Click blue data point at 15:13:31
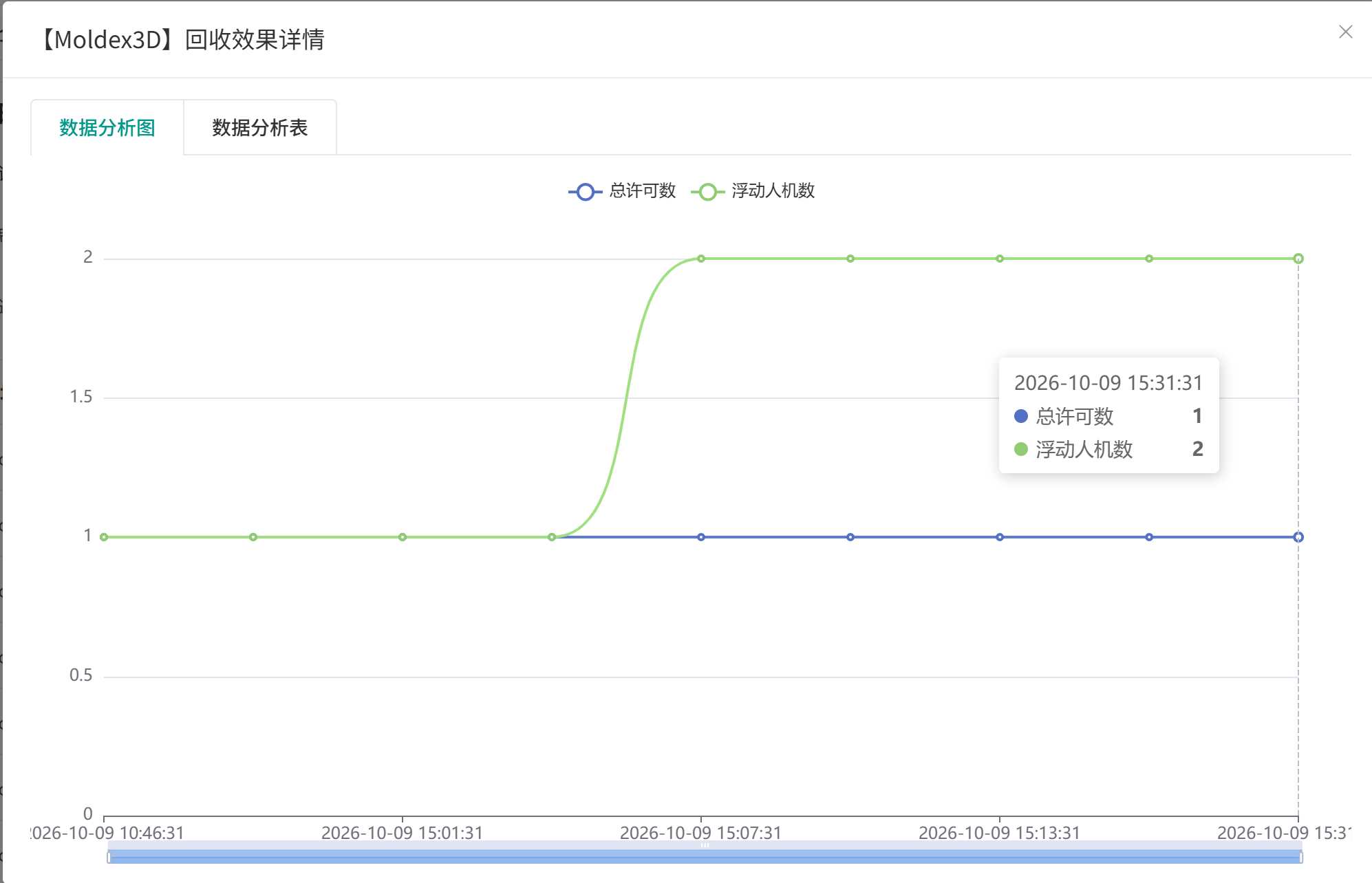This screenshot has height=883, width=1372. coord(1000,537)
